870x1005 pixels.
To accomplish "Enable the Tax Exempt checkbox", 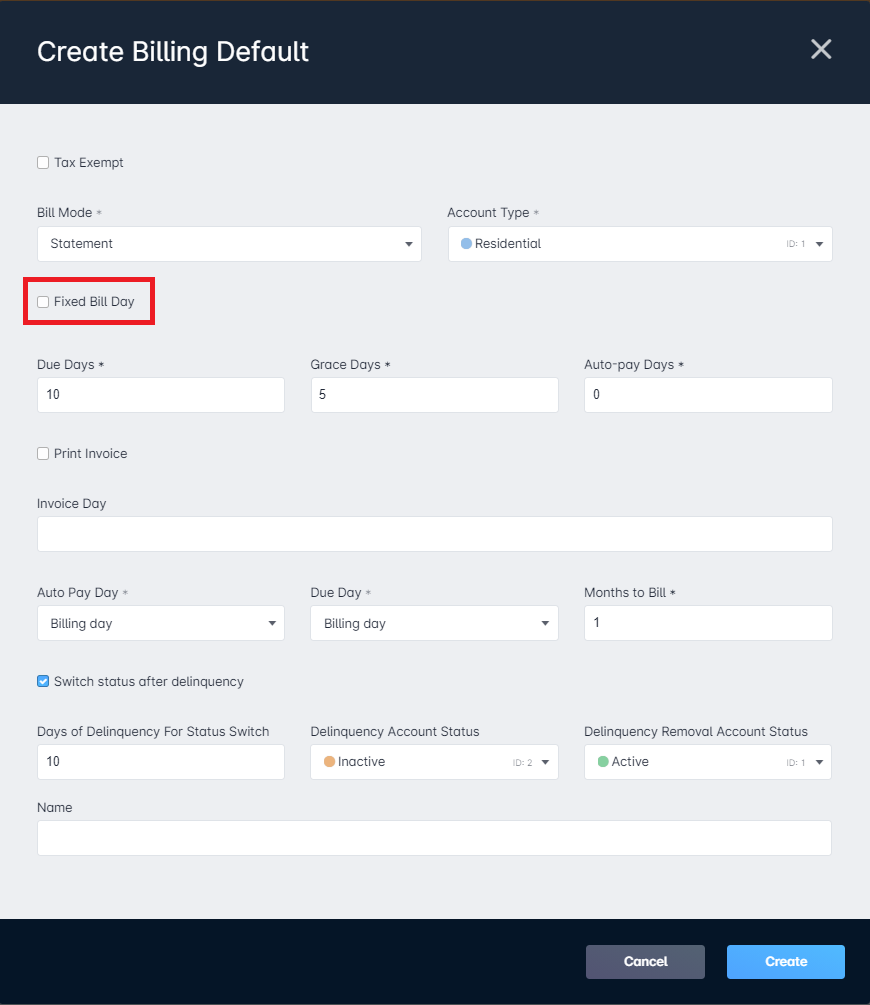I will coord(43,162).
